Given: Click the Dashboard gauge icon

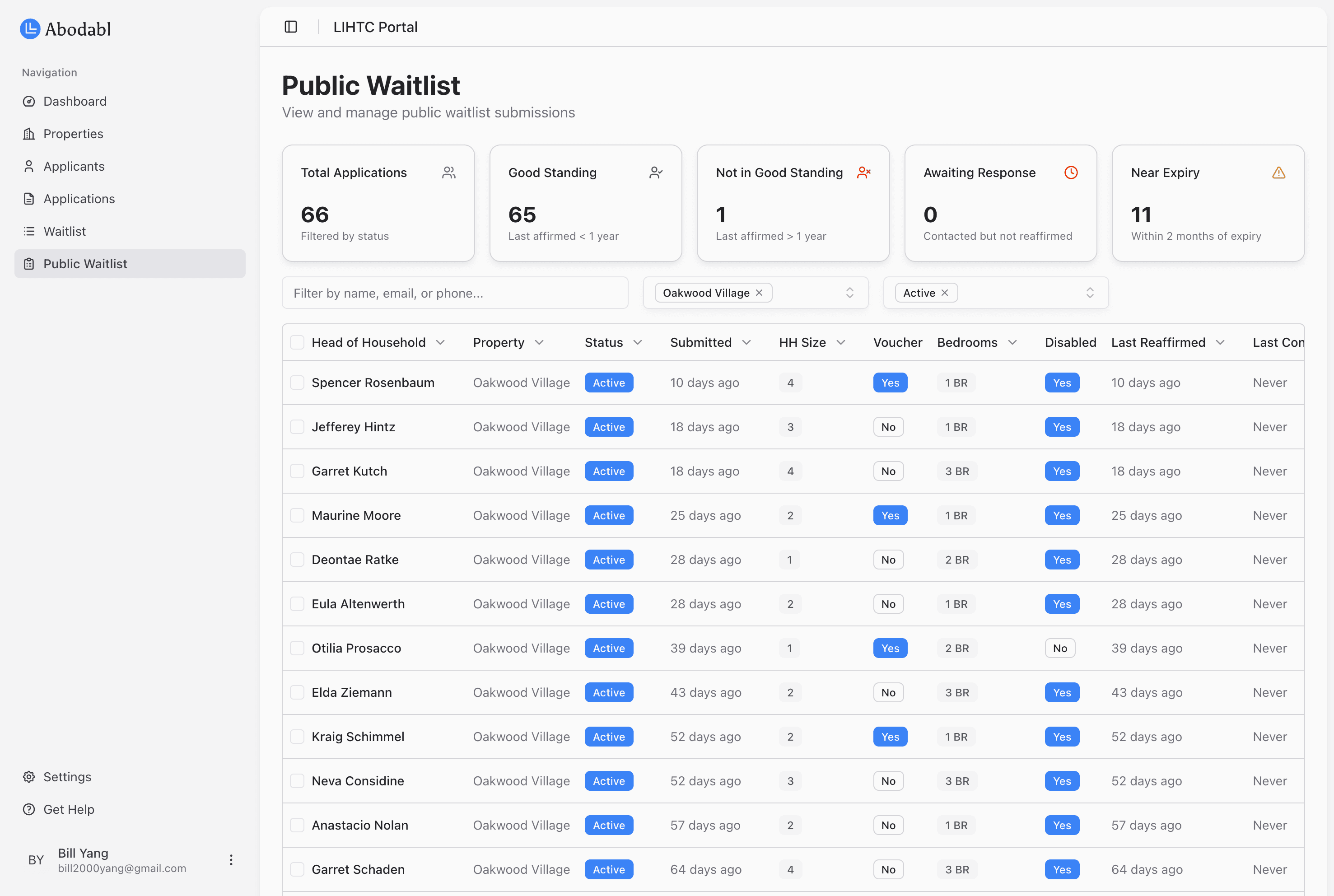Looking at the screenshot, I should (x=29, y=101).
